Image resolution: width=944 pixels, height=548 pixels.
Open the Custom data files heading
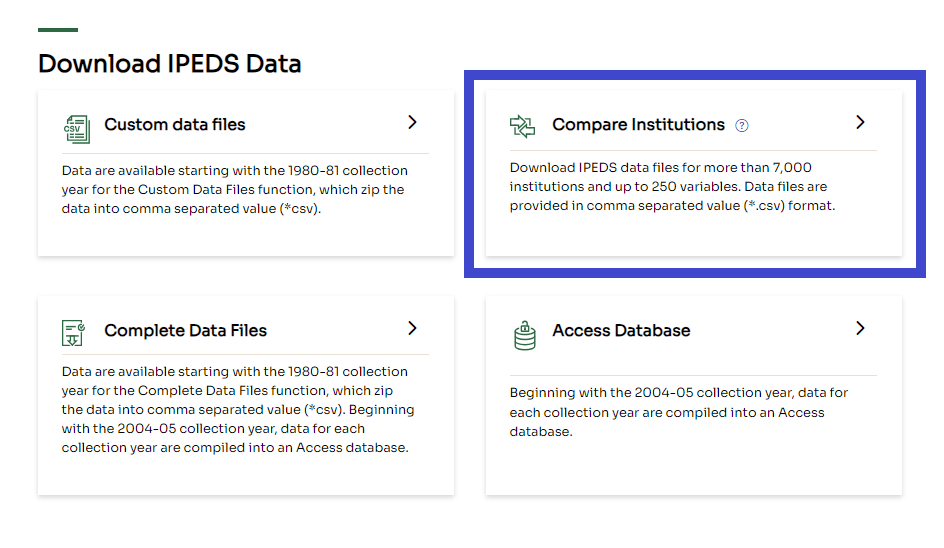[175, 124]
